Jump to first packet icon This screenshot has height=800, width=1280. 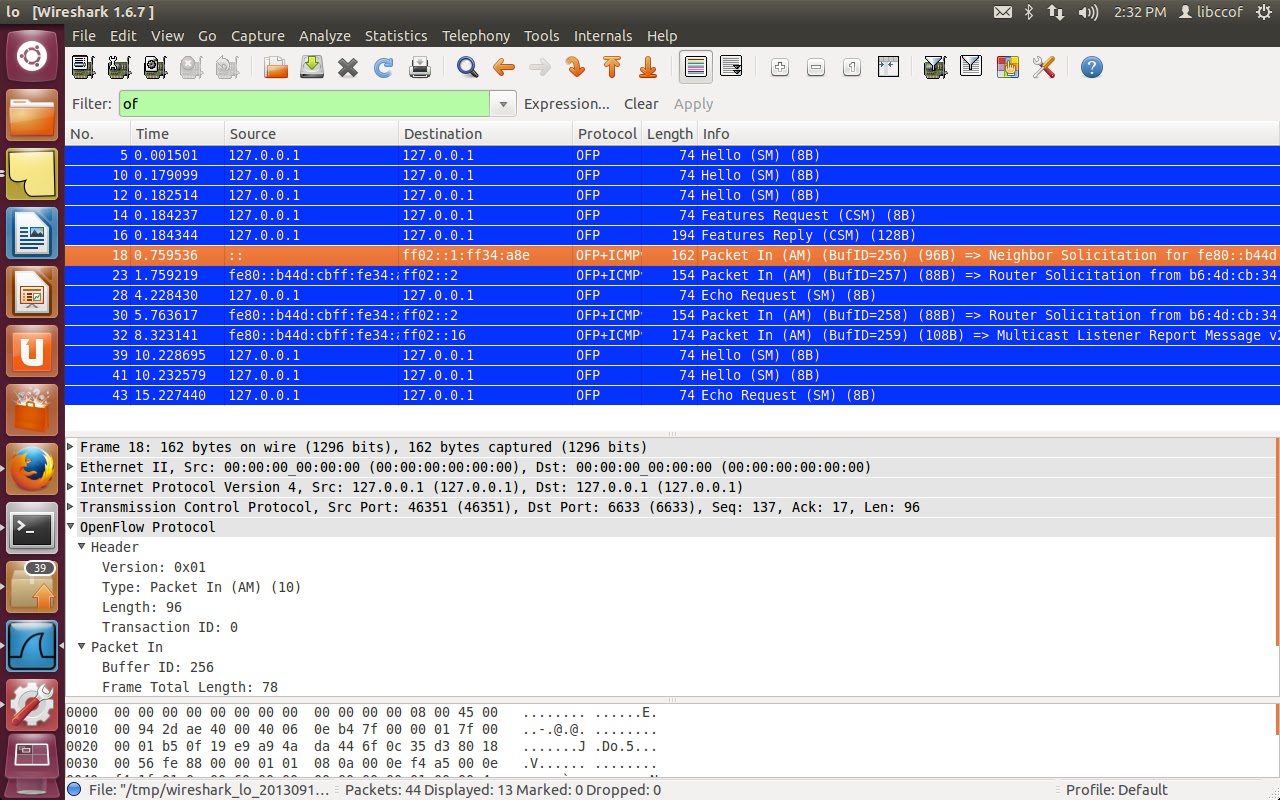pyautogui.click(x=612, y=67)
